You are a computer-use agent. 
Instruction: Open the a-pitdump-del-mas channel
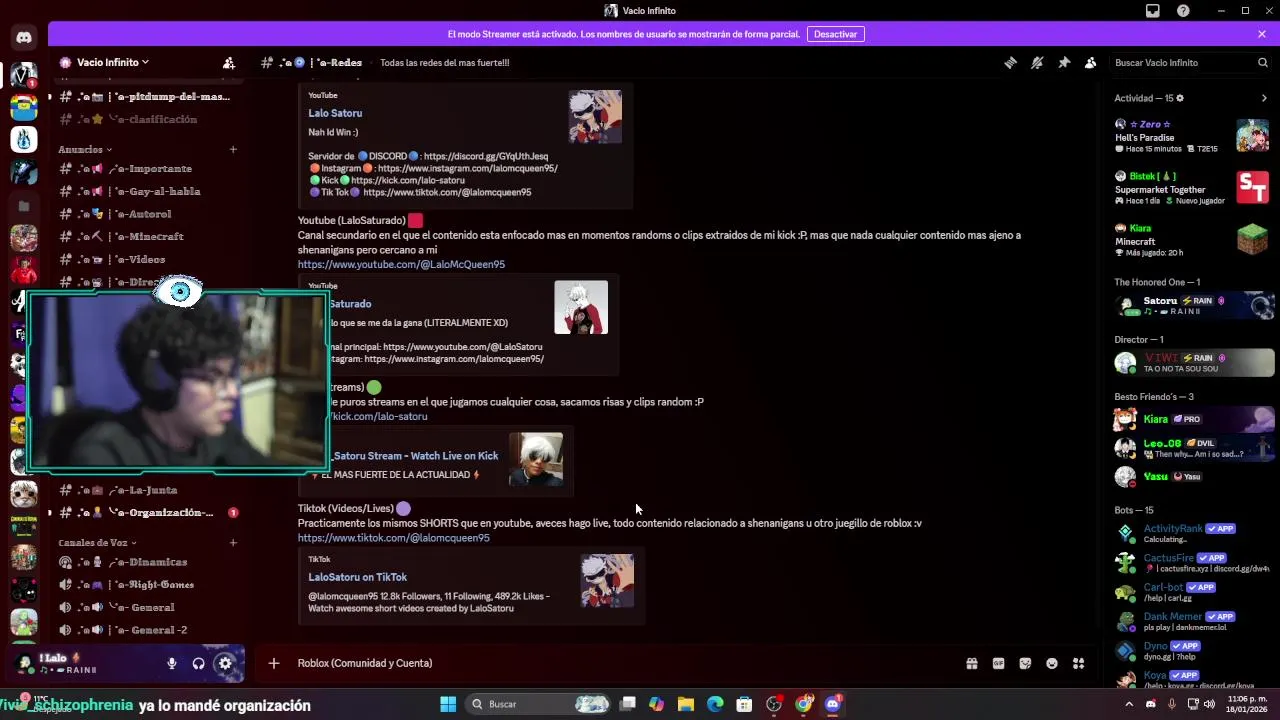pos(146,97)
